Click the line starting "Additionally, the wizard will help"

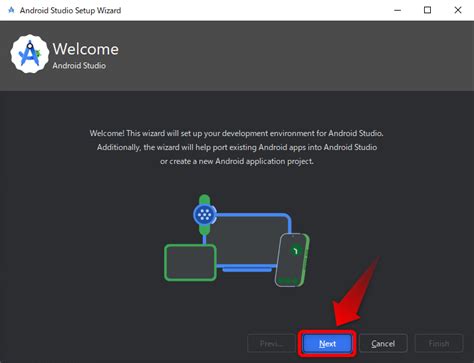click(x=237, y=147)
